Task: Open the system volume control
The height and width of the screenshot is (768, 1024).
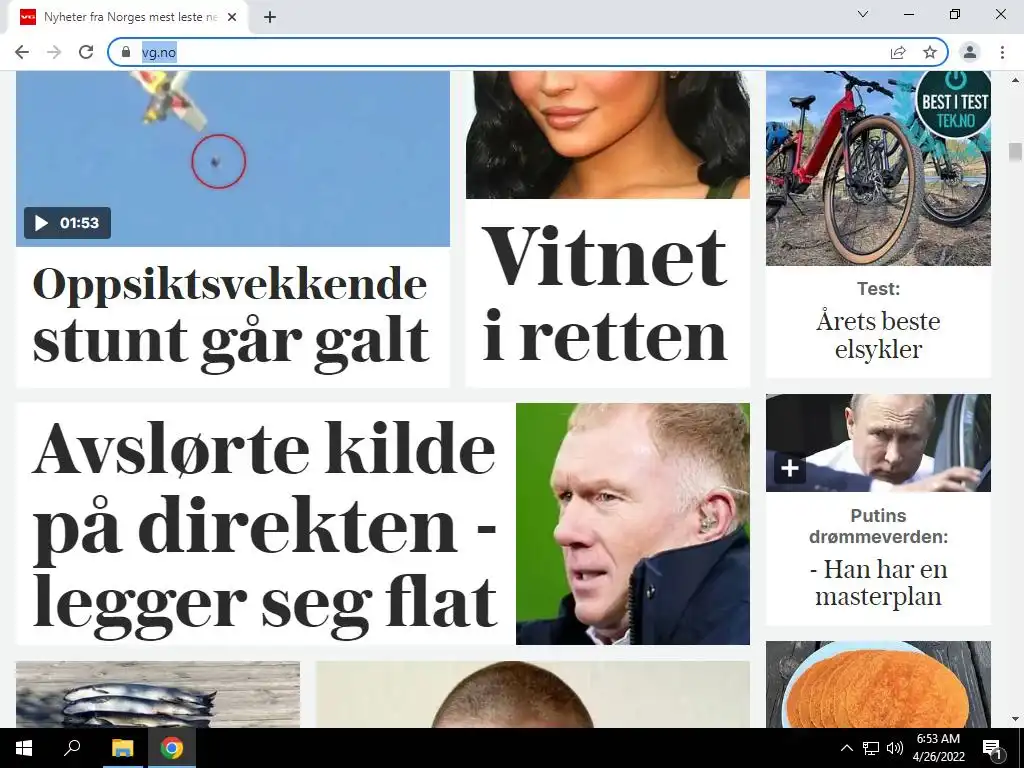Action: [895, 748]
